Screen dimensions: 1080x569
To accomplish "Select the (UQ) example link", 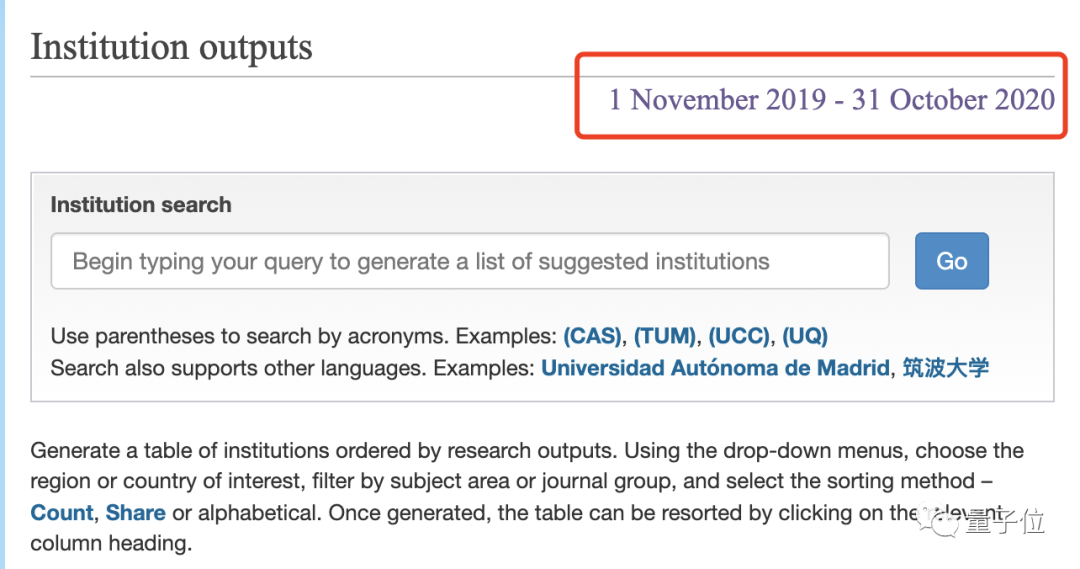I will point(805,336).
